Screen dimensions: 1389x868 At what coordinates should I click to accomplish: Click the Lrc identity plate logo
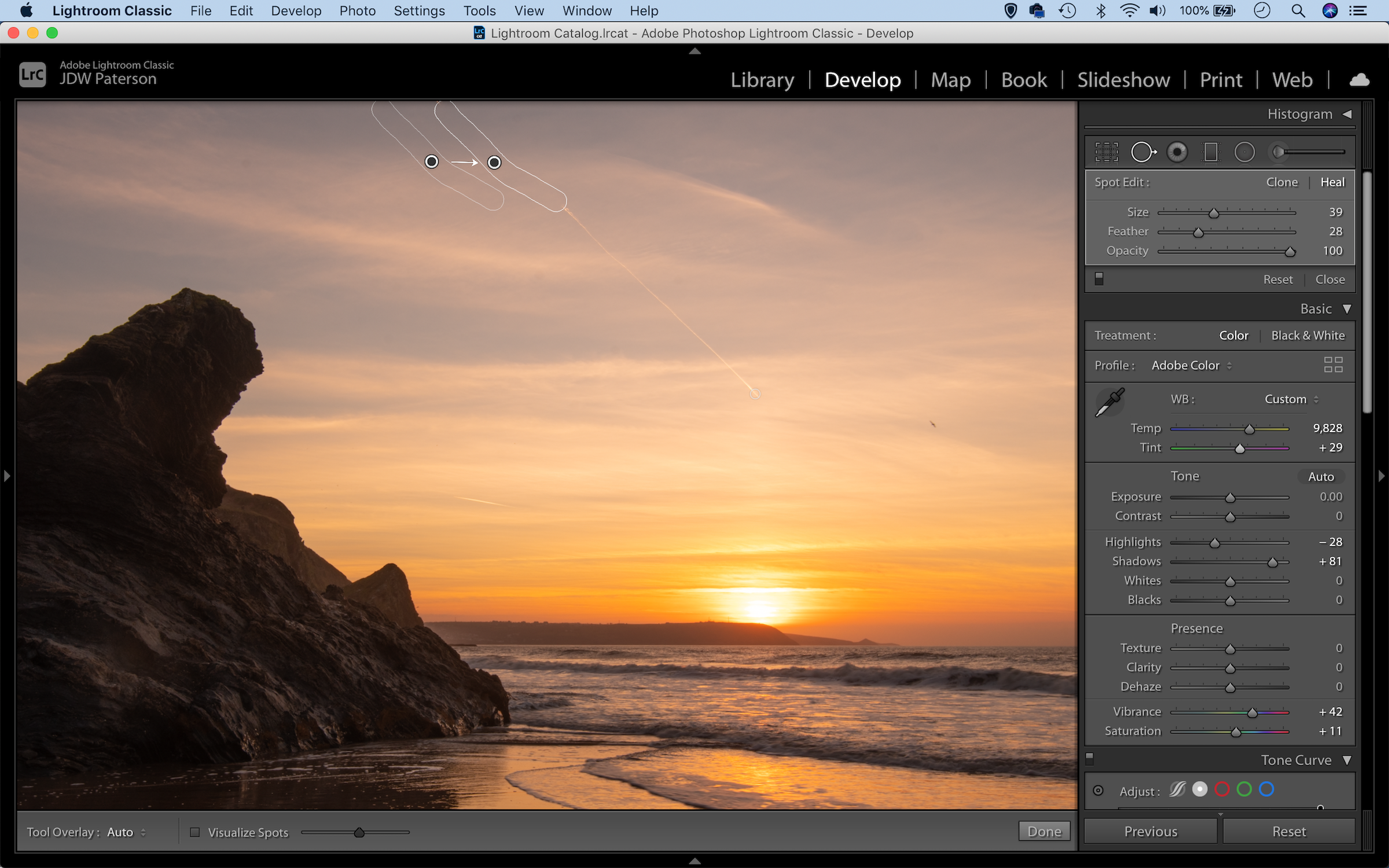(x=32, y=75)
